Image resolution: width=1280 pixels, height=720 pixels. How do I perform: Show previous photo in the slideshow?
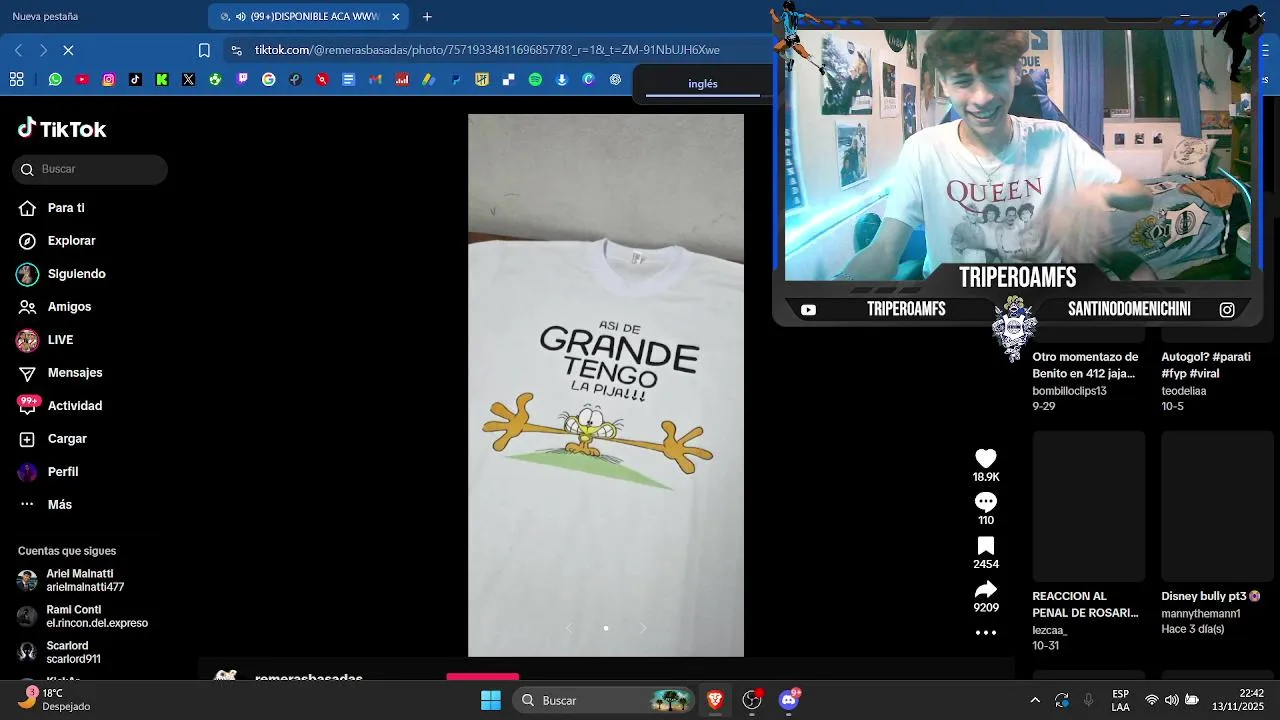click(569, 628)
